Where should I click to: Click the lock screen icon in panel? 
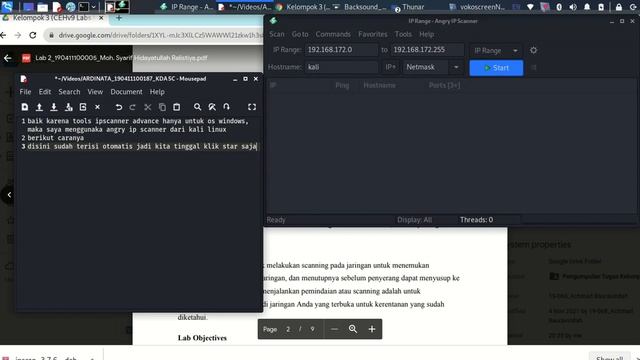click(x=619, y=7)
